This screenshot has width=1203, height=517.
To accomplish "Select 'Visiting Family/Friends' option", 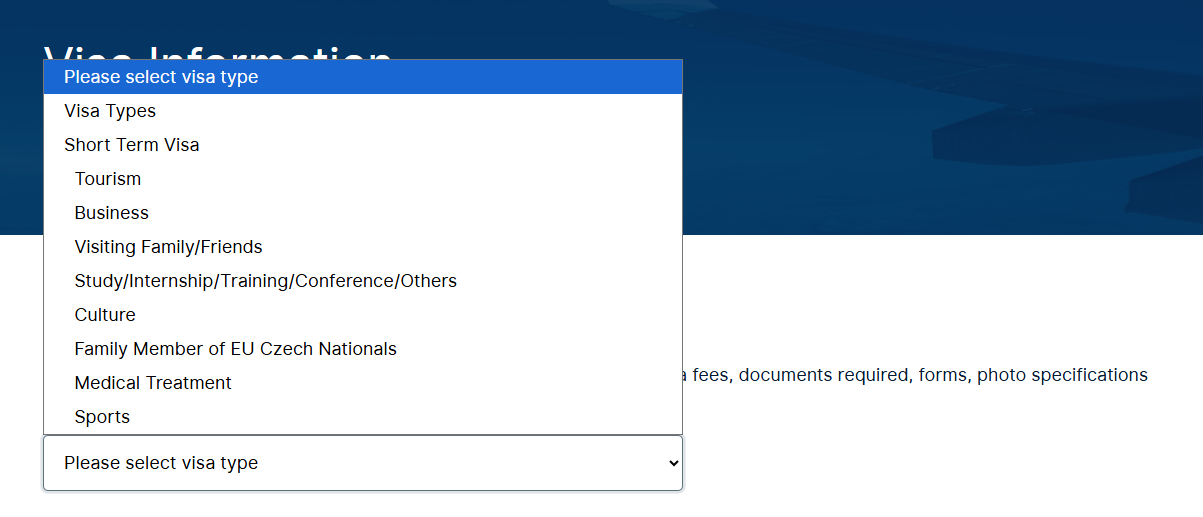I will [x=363, y=247].
